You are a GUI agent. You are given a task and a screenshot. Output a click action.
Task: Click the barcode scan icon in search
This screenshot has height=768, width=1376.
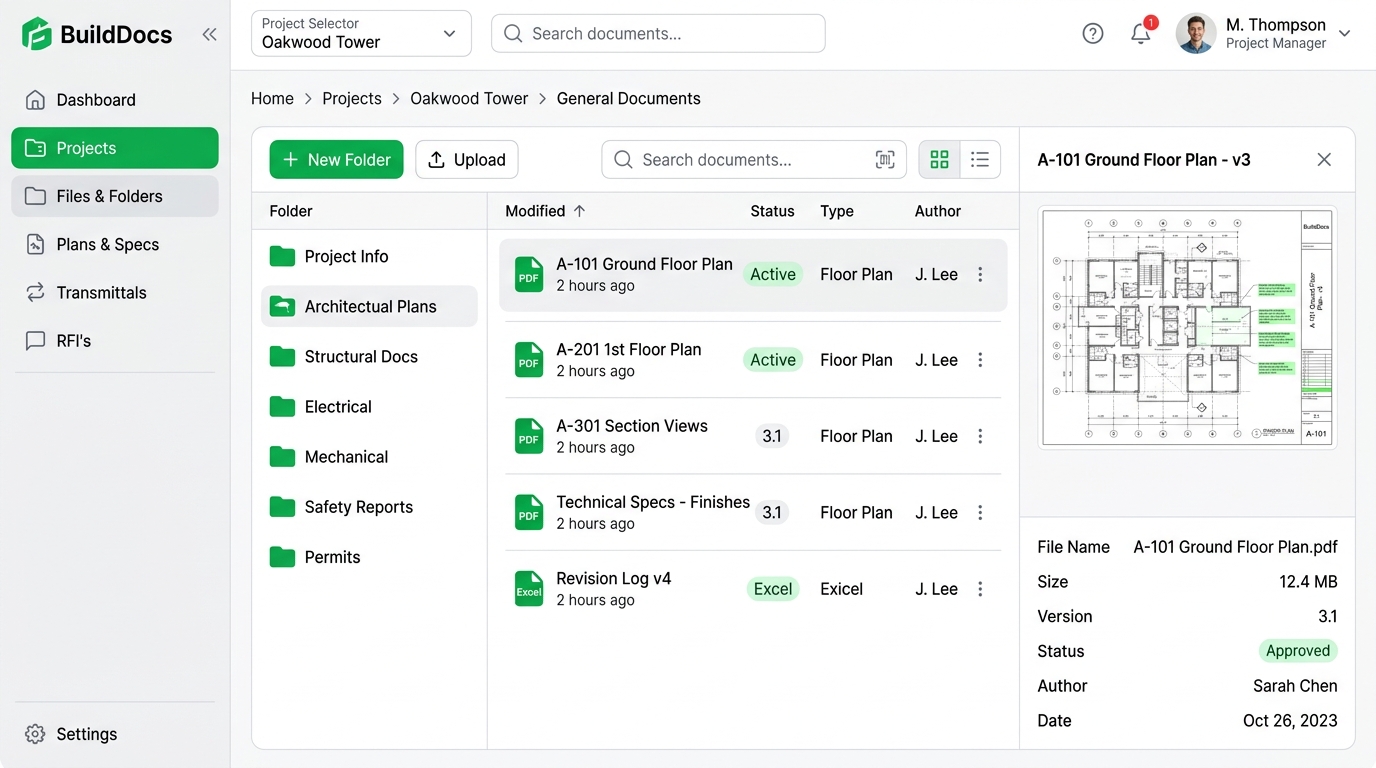pos(884,160)
